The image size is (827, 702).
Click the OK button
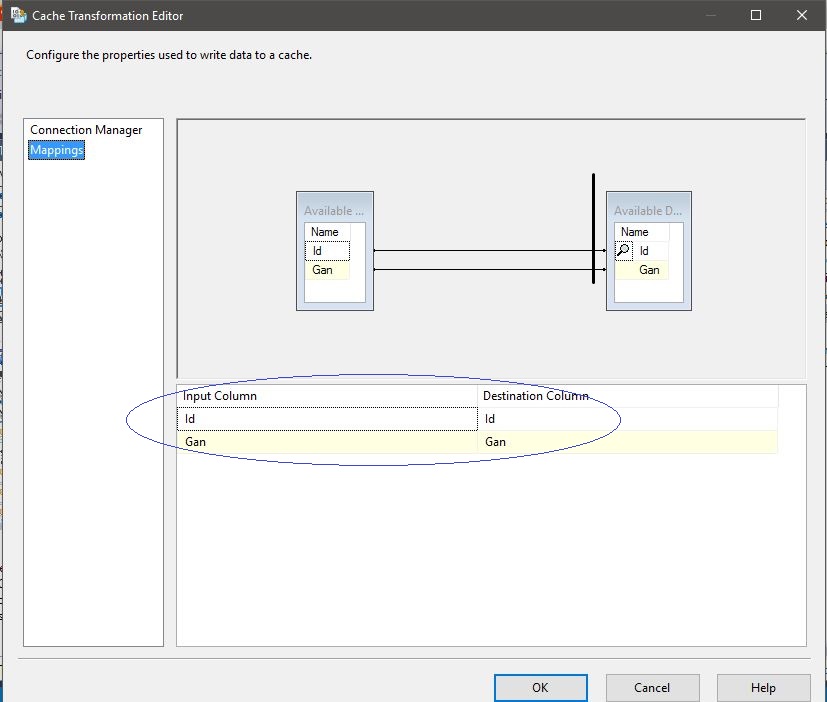[x=541, y=687]
